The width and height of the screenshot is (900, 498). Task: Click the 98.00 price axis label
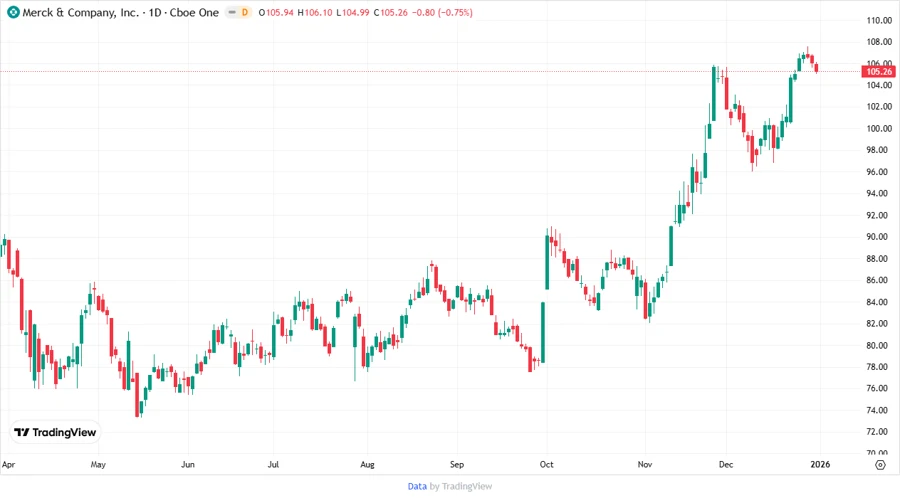coord(879,150)
